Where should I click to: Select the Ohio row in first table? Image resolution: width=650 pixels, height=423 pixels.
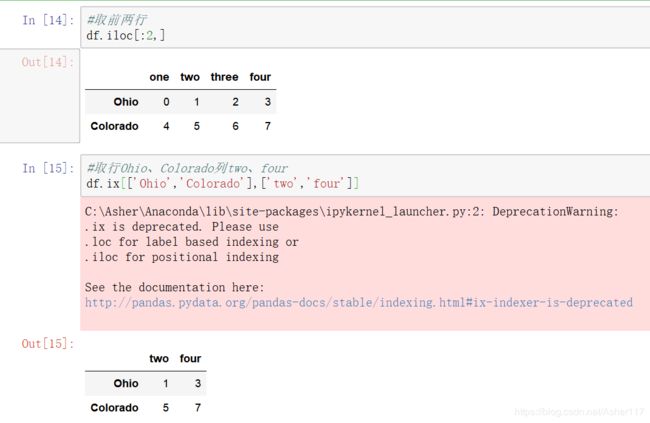(181, 102)
